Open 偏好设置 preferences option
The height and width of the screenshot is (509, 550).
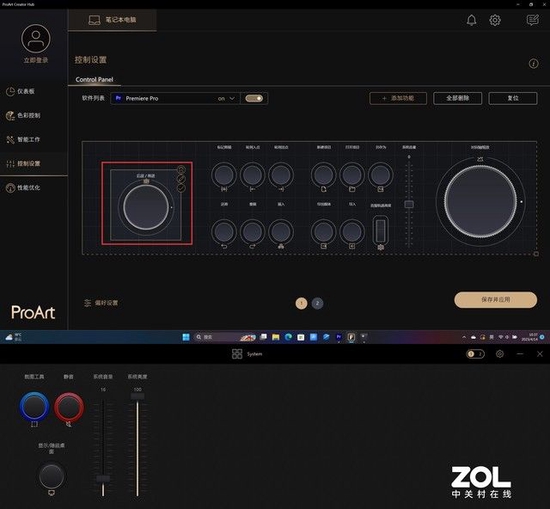pyautogui.click(x=101, y=303)
